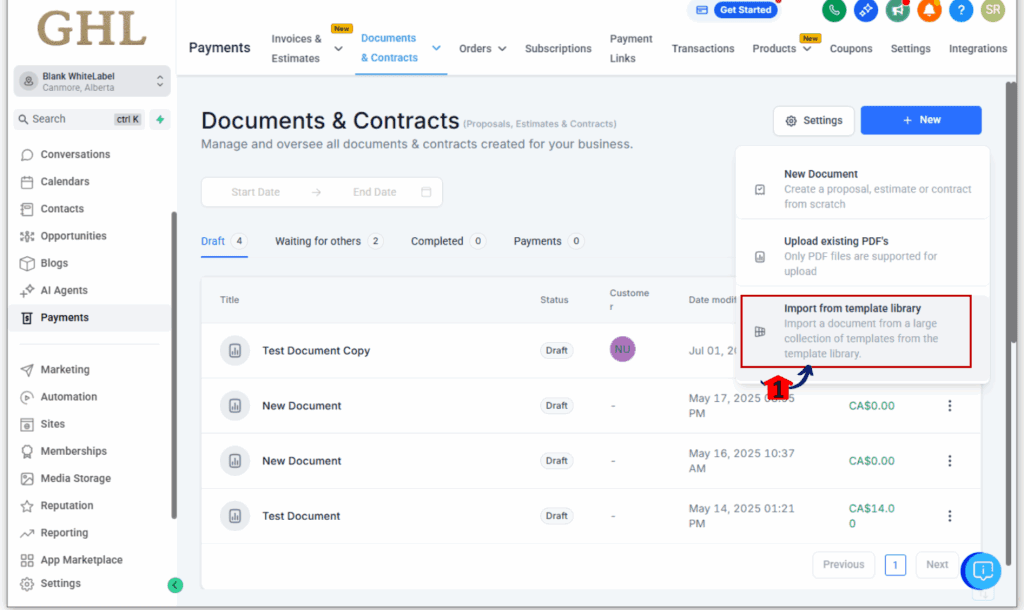Expand Invoices & Estimates dropdown chevron
Viewport: 1024px width, 610px height.
[x=338, y=49]
